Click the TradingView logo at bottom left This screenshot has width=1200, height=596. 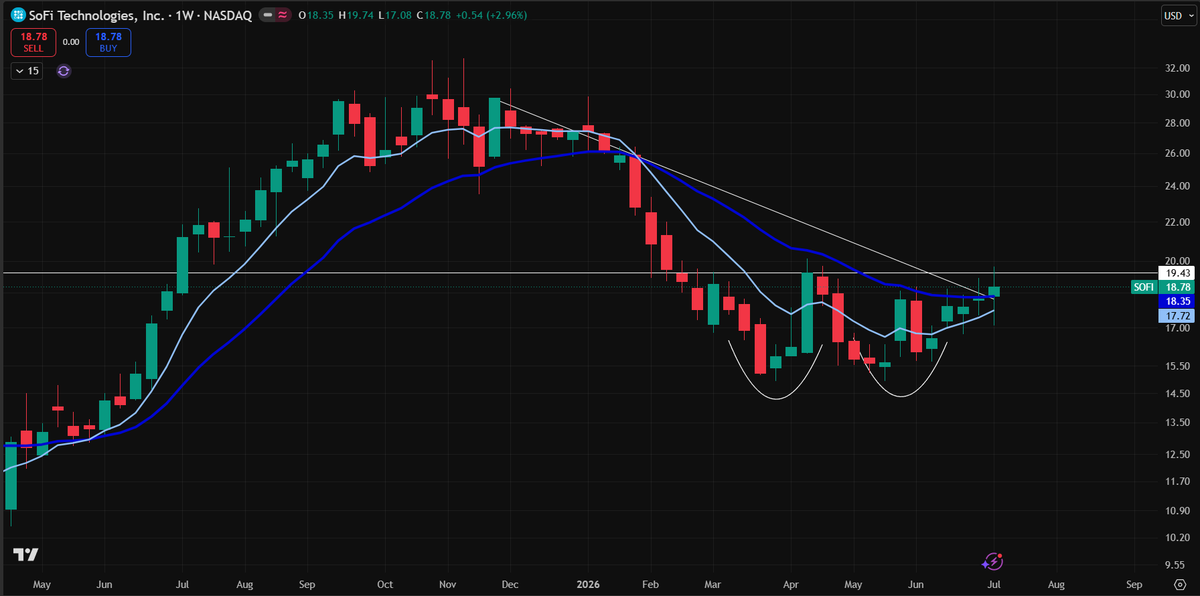(27, 555)
